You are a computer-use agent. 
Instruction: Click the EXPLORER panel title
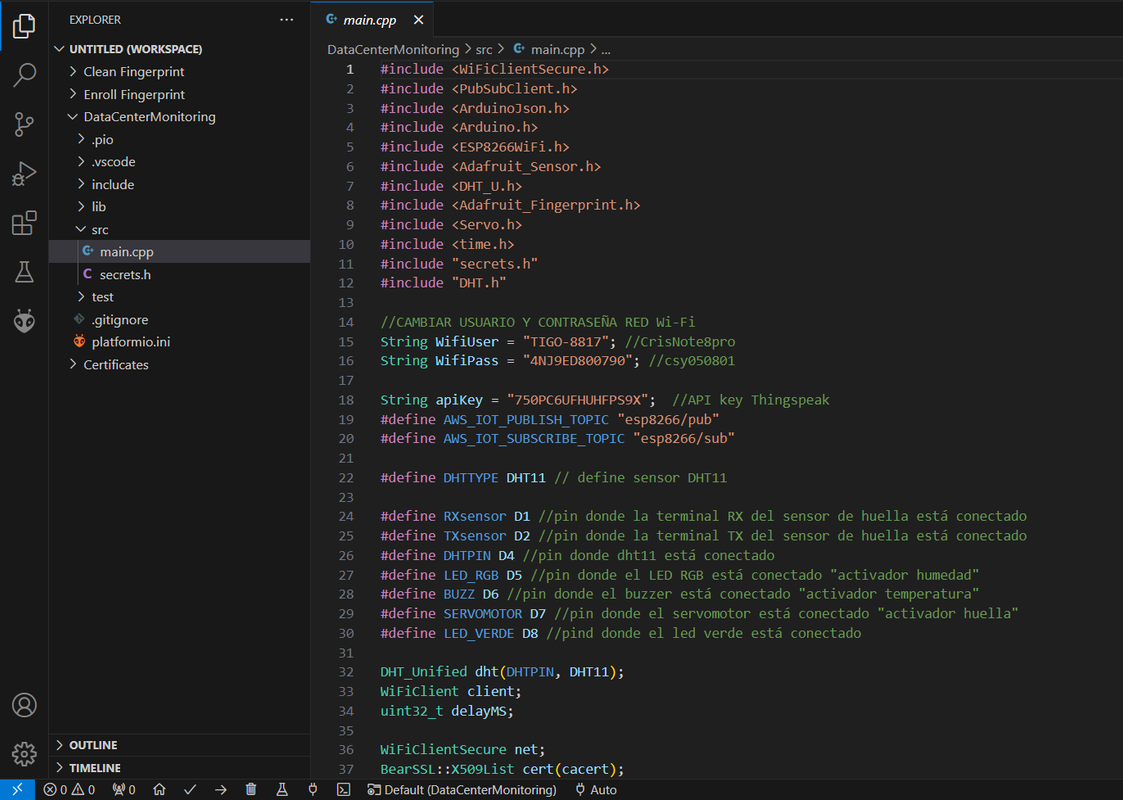pyautogui.click(x=95, y=20)
